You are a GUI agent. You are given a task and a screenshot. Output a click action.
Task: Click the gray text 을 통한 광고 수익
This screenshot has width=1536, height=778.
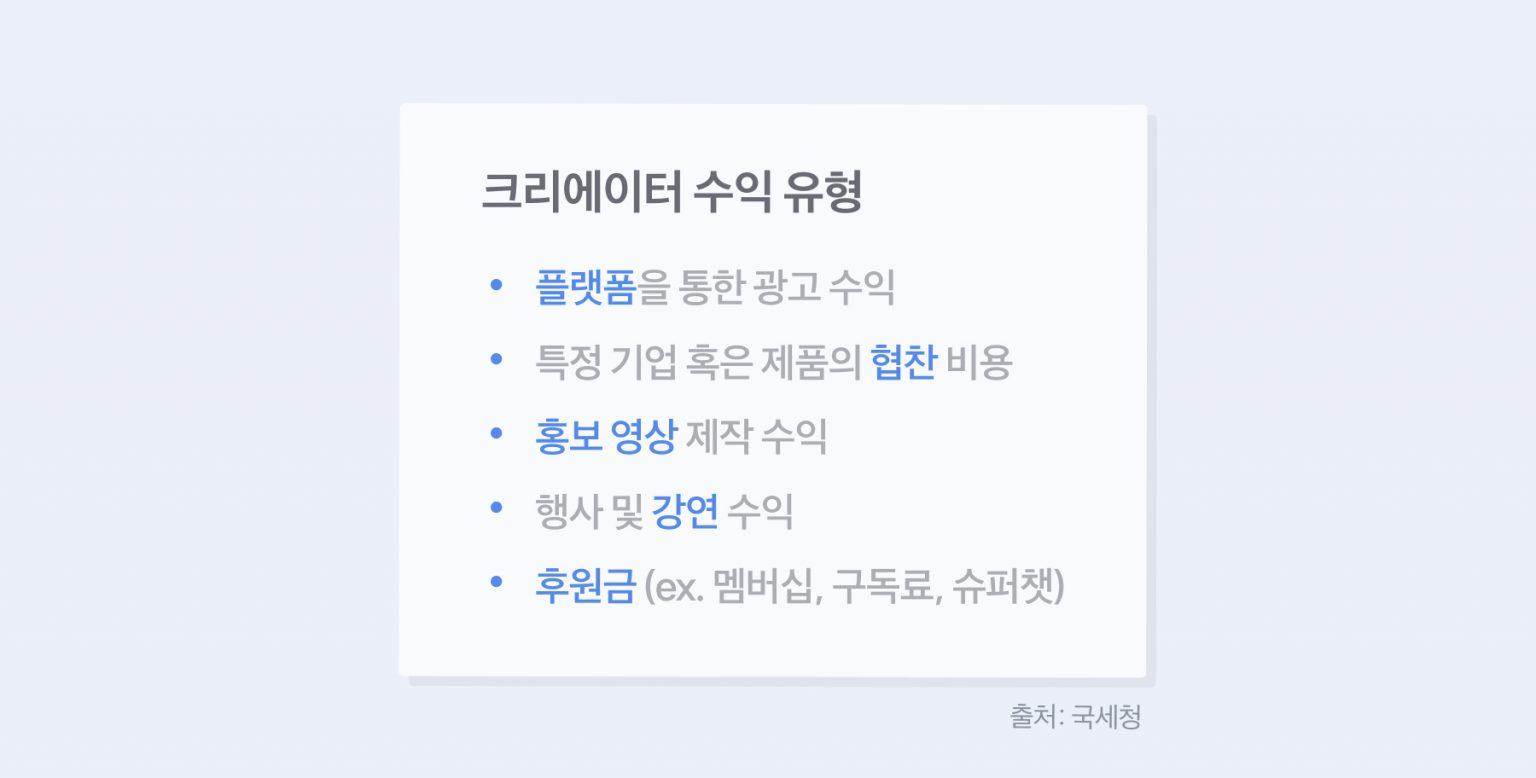[766, 287]
